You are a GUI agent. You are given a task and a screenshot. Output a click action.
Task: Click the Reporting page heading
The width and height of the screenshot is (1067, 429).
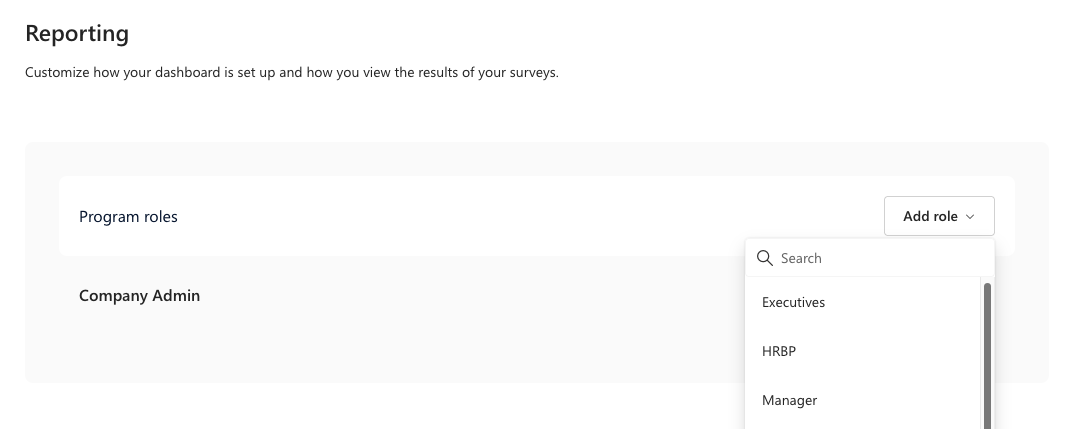click(77, 33)
